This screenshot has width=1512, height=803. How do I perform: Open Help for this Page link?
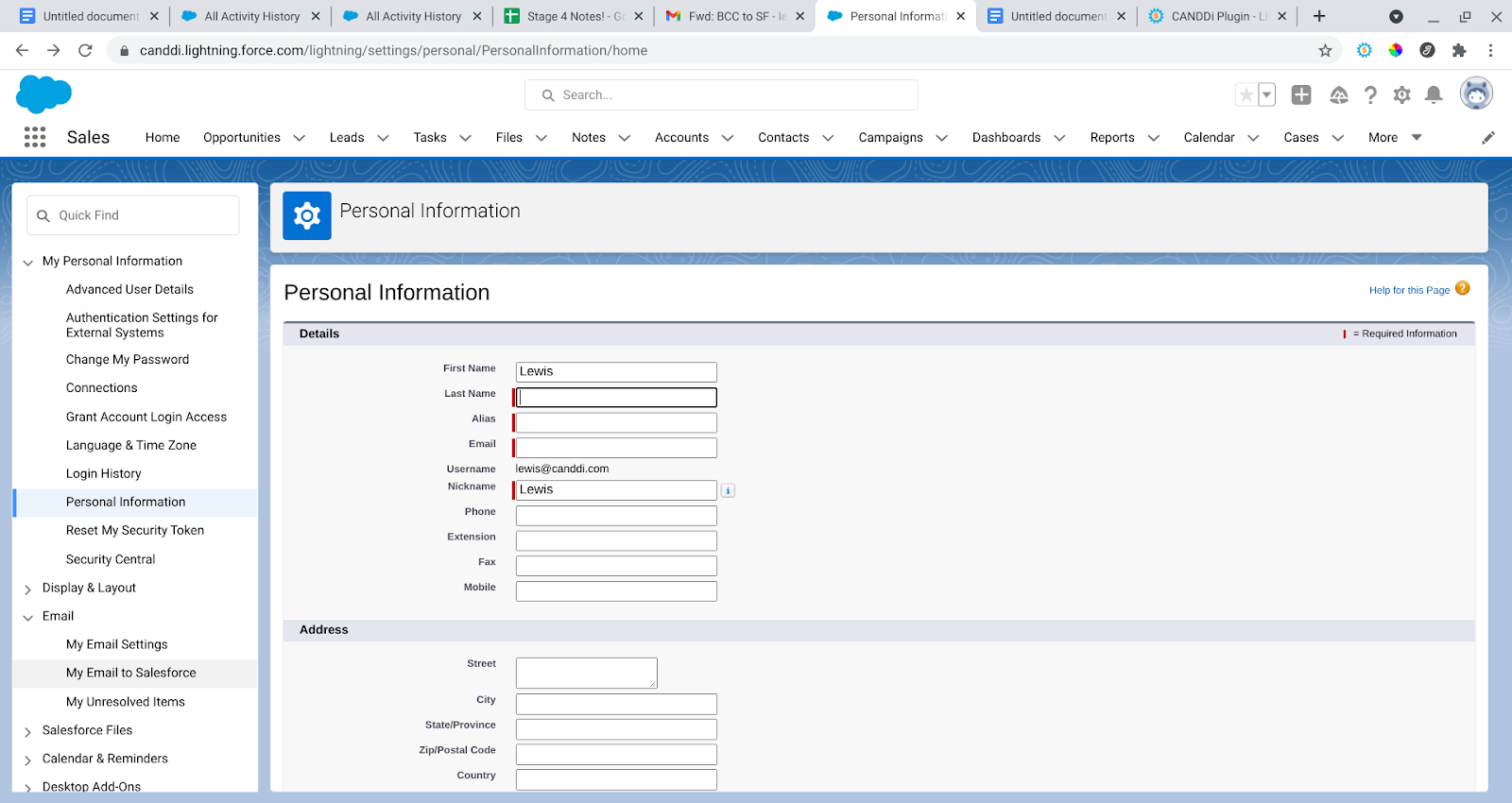(x=1409, y=290)
